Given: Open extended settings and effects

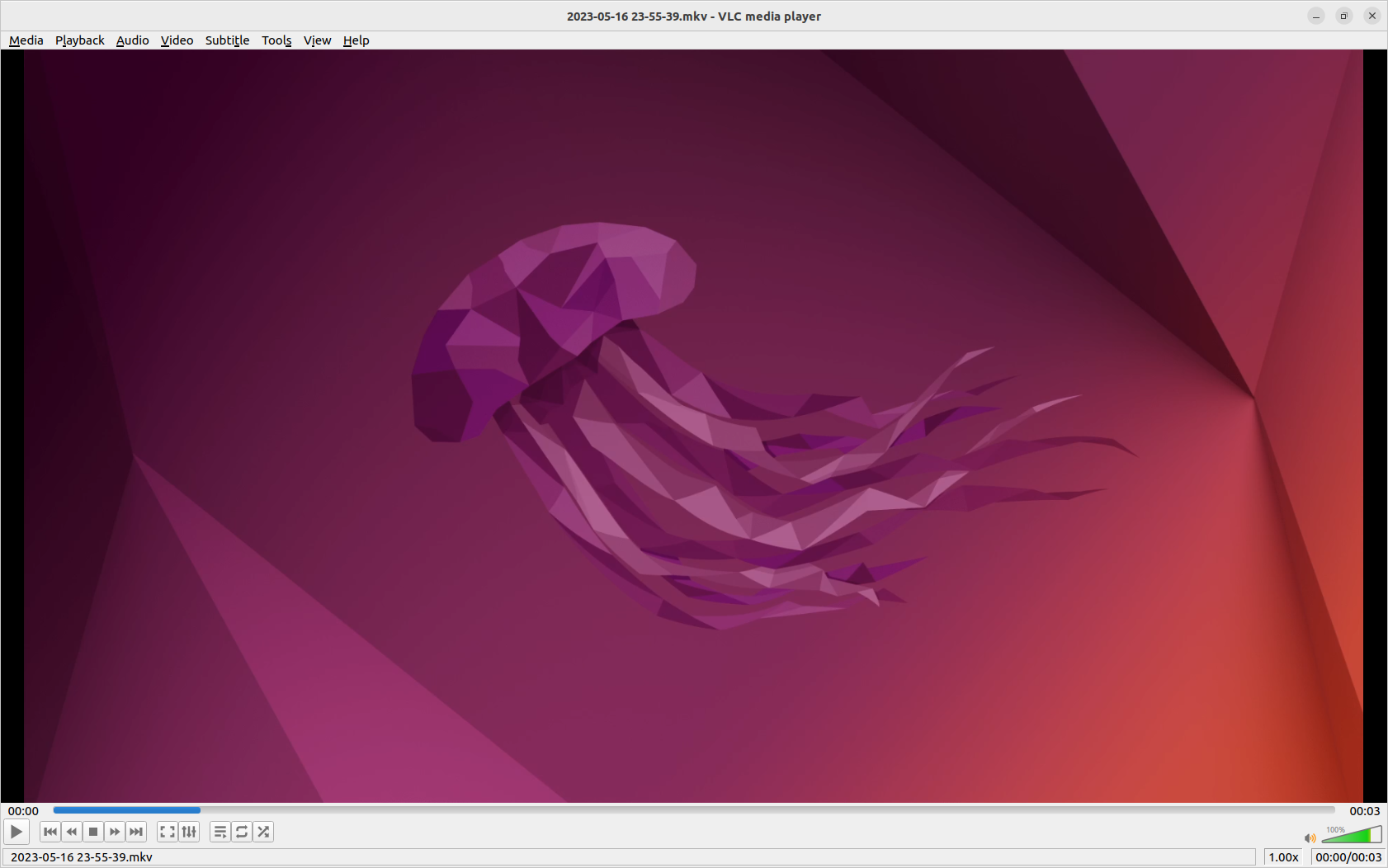Looking at the screenshot, I should 189,832.
